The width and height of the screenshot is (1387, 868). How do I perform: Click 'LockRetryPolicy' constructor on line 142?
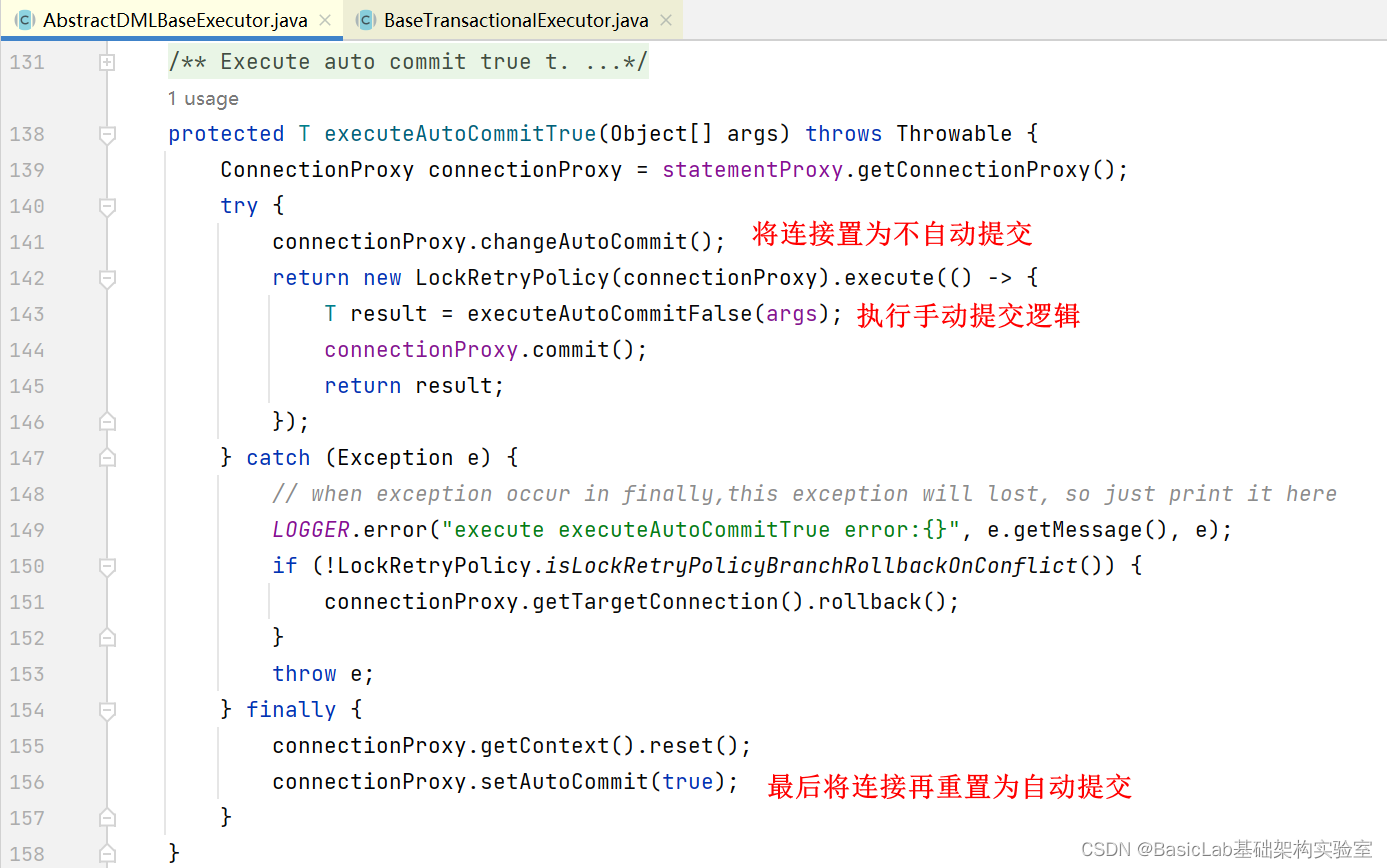pos(513,278)
